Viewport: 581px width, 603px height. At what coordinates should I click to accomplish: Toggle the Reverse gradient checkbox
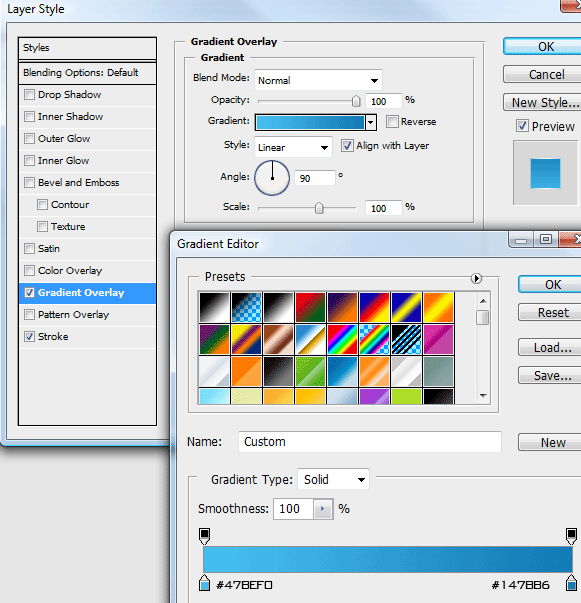[x=392, y=122]
